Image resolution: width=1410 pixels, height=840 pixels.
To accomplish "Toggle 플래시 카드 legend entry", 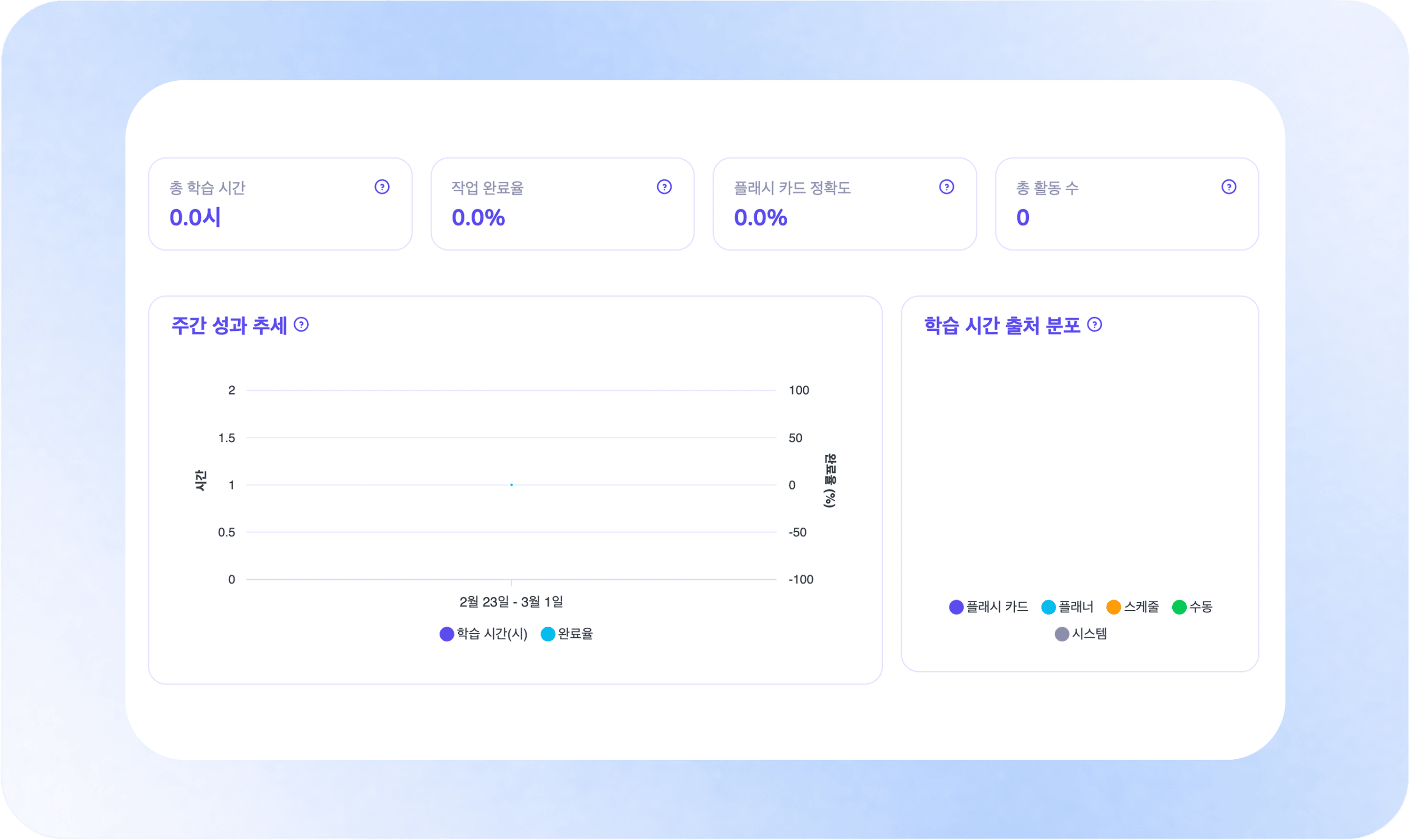I will 996,607.
